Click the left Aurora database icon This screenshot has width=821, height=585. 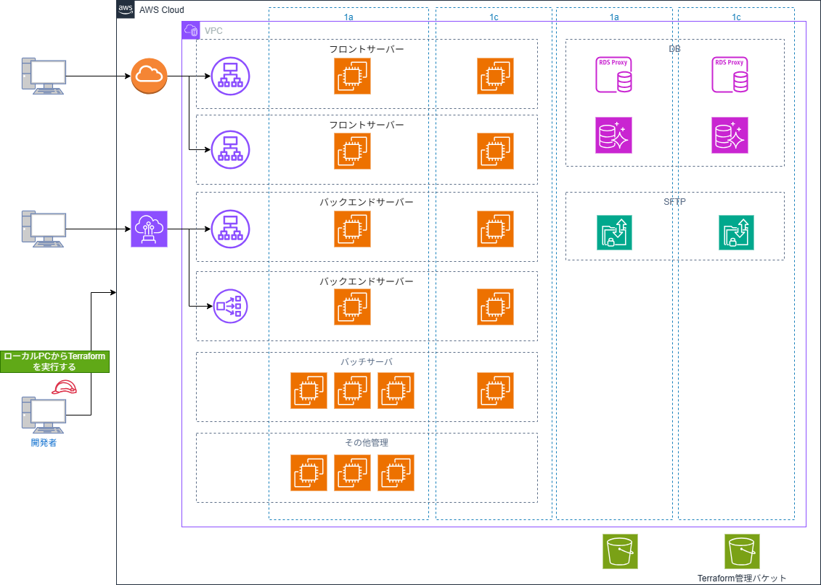[614, 135]
